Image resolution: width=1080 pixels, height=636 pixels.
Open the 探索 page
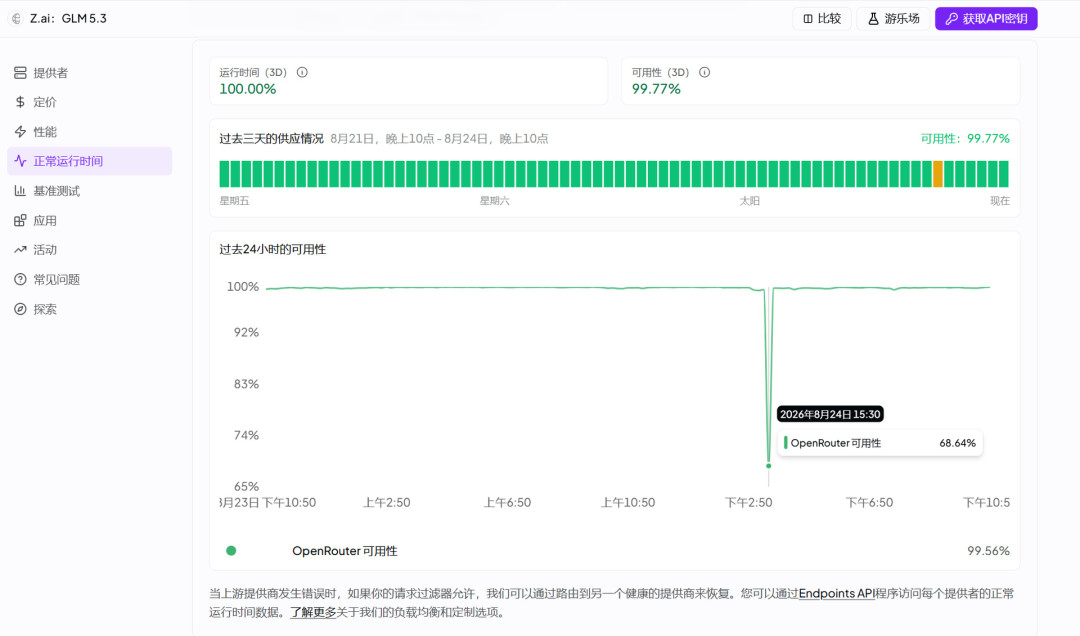[90, 309]
